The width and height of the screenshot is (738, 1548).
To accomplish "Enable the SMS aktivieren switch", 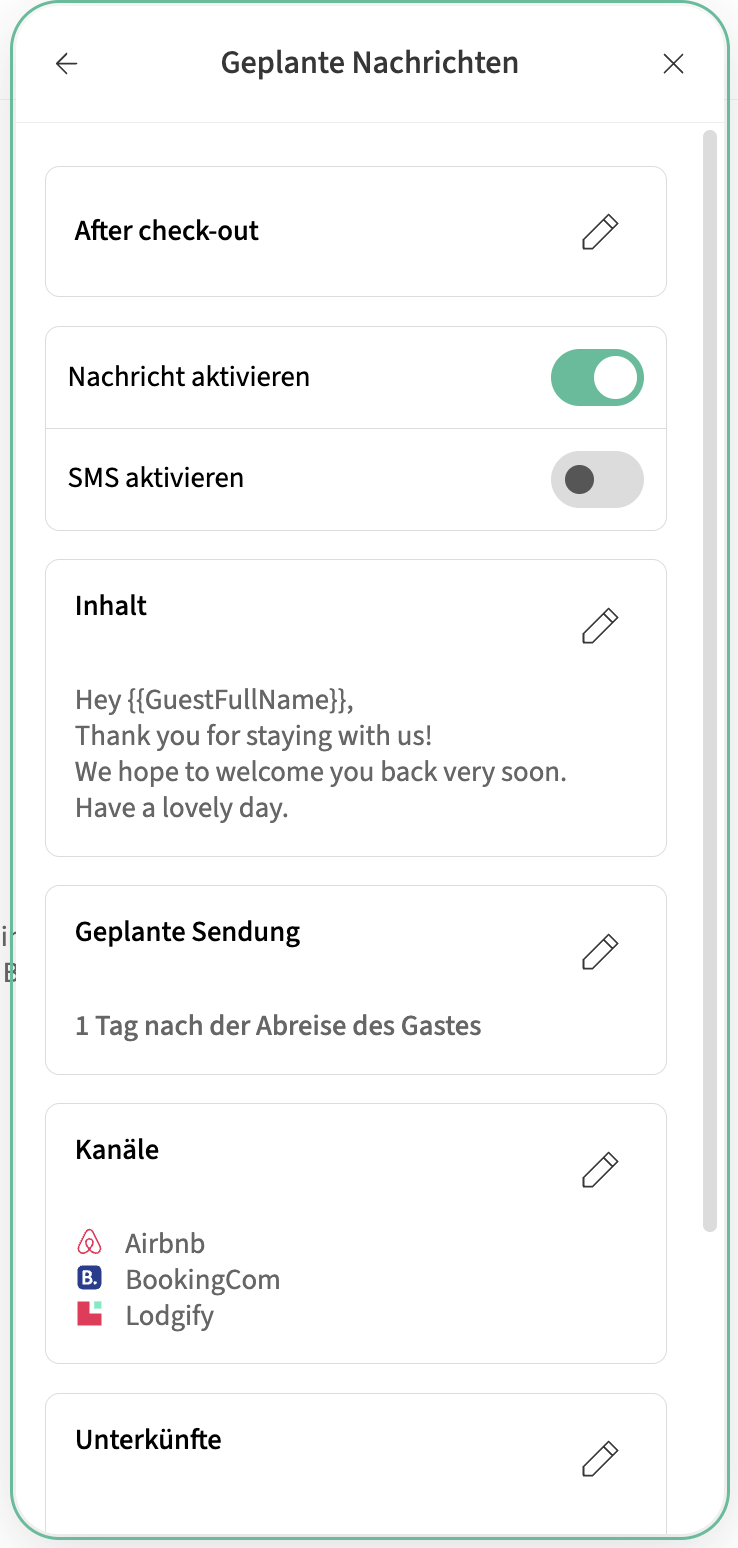I will click(597, 479).
